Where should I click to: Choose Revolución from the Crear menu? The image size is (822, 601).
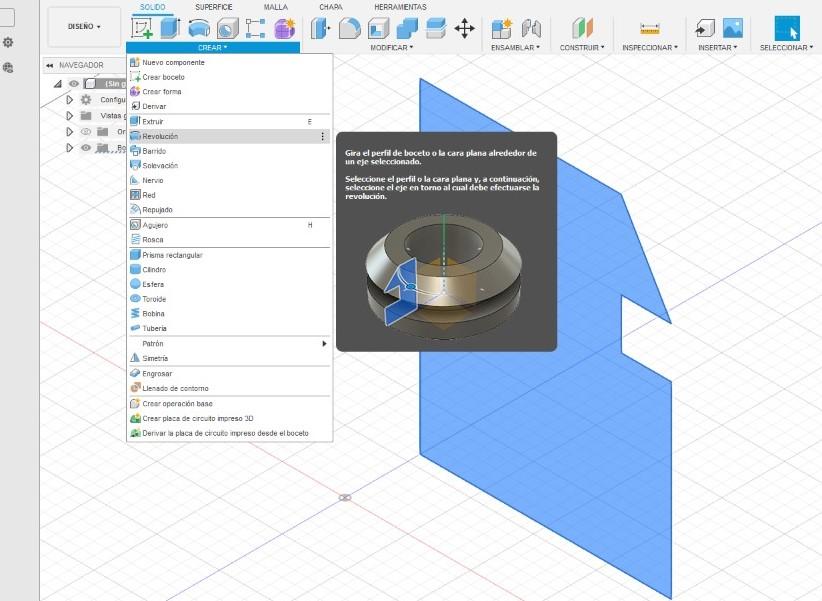pos(230,136)
